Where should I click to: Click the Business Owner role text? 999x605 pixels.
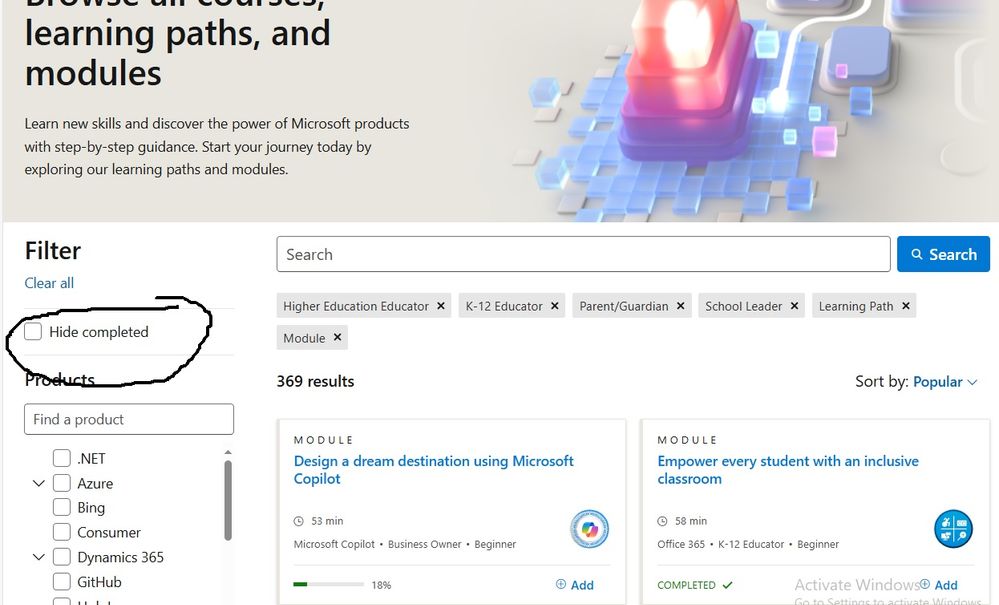(424, 544)
